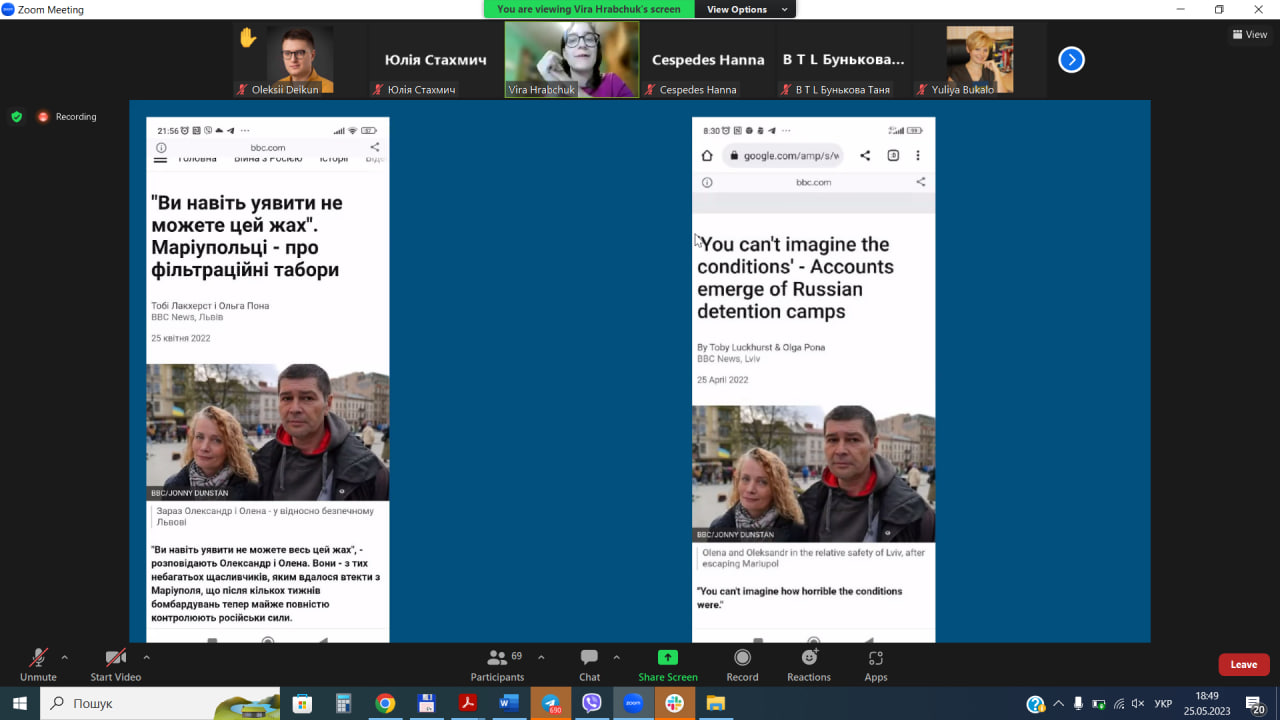
Task: Open Adobe Acrobat from taskbar
Action: click(x=467, y=703)
